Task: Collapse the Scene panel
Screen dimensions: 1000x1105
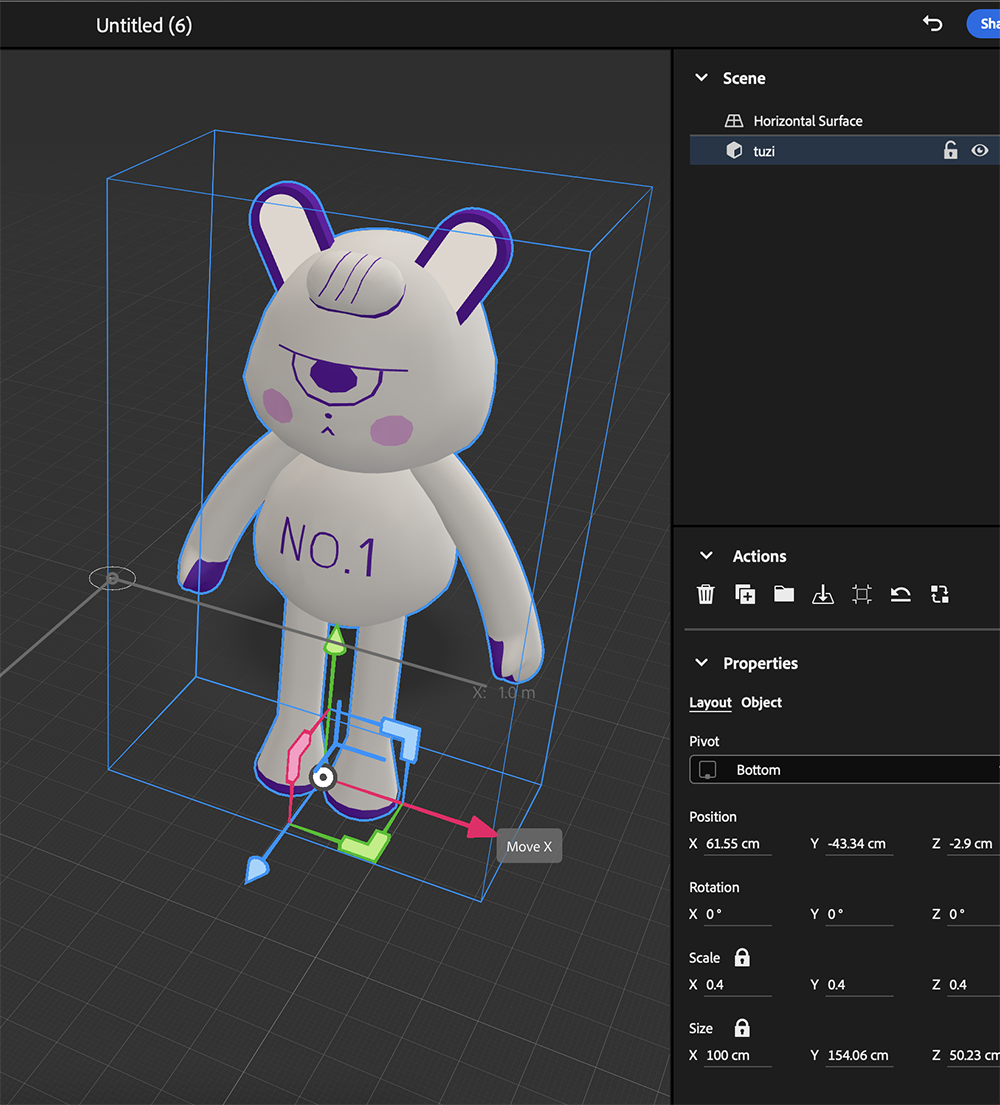Action: [x=703, y=77]
